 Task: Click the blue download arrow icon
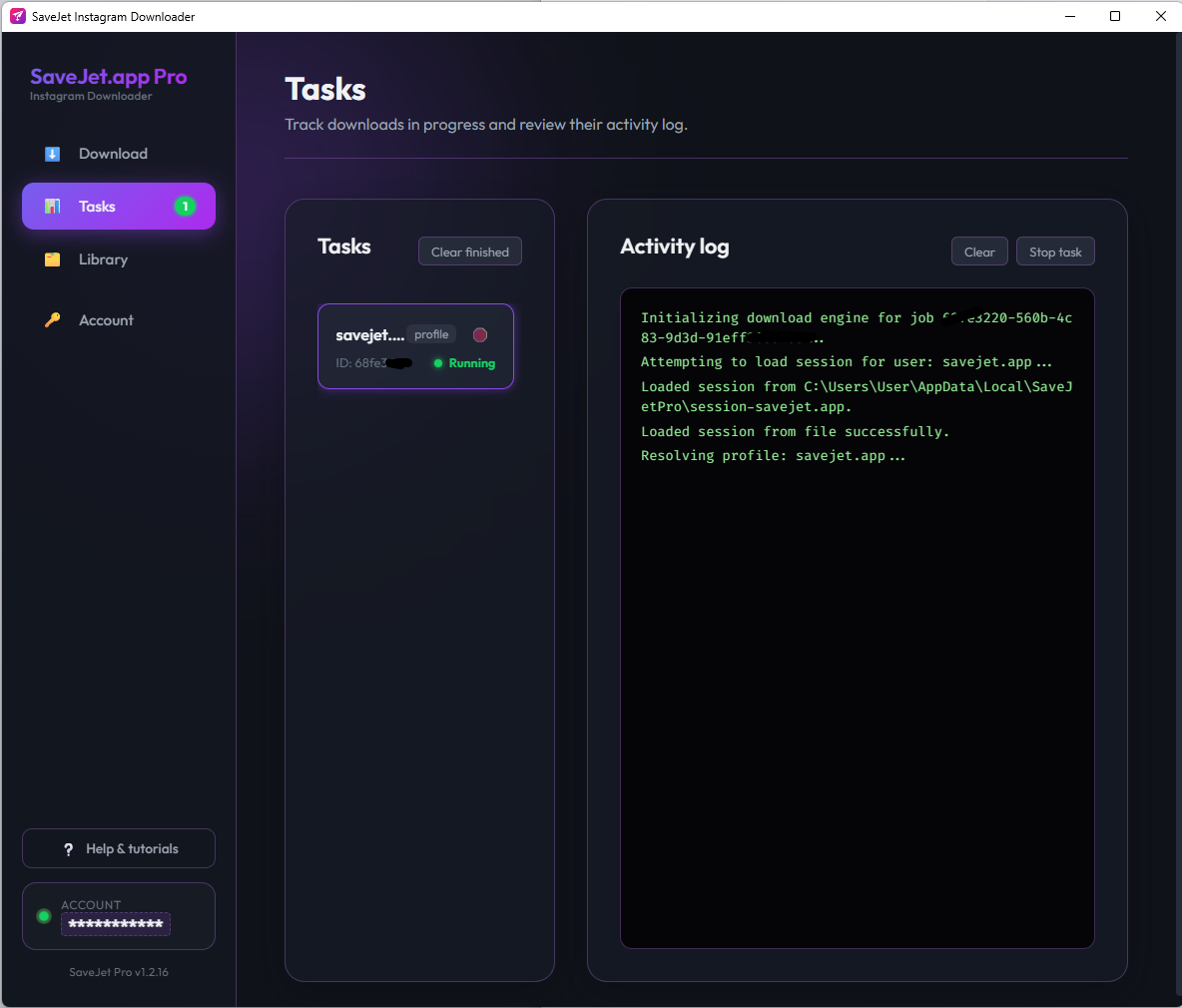tap(52, 154)
